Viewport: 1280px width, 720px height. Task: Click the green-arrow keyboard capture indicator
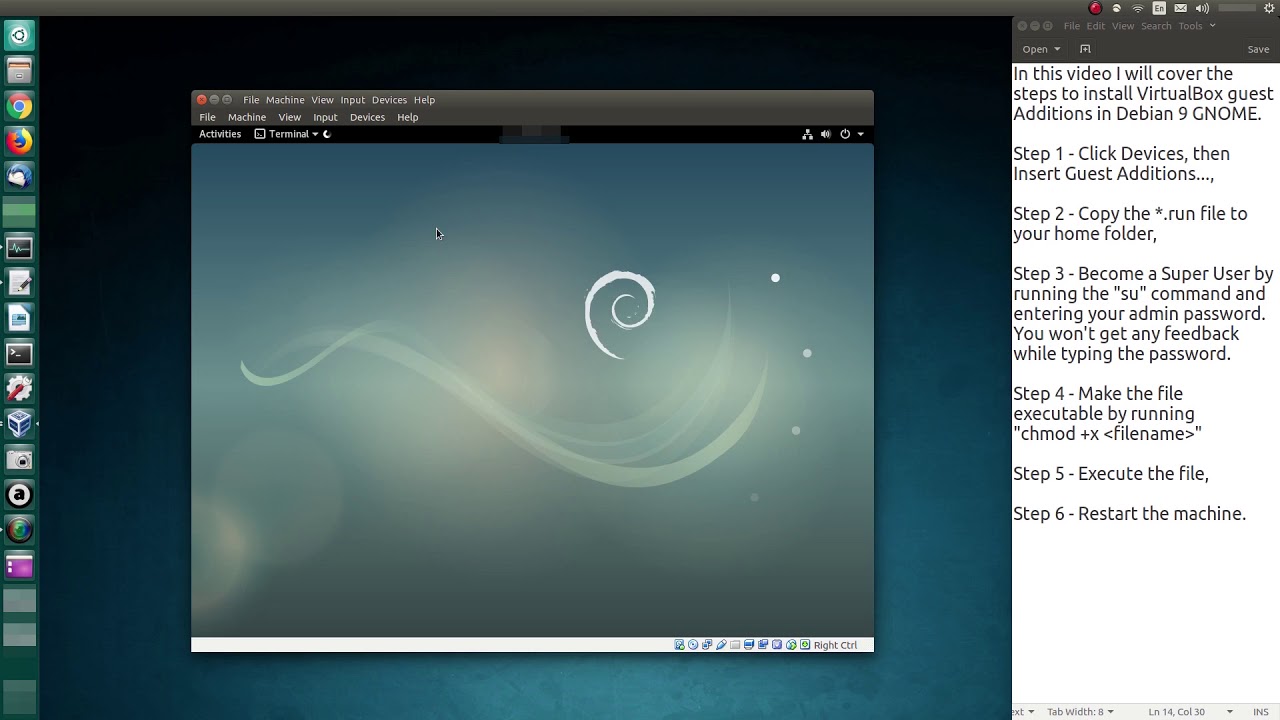(x=805, y=645)
